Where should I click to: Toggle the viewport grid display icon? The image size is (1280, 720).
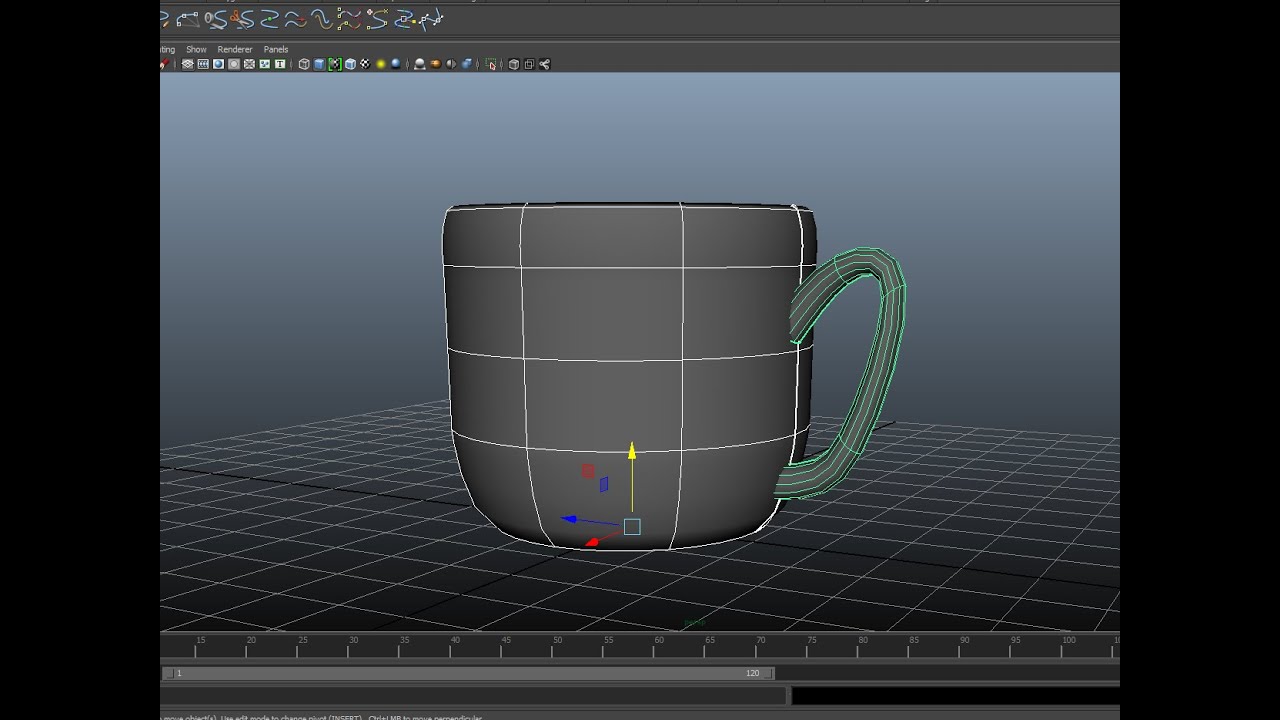click(187, 64)
